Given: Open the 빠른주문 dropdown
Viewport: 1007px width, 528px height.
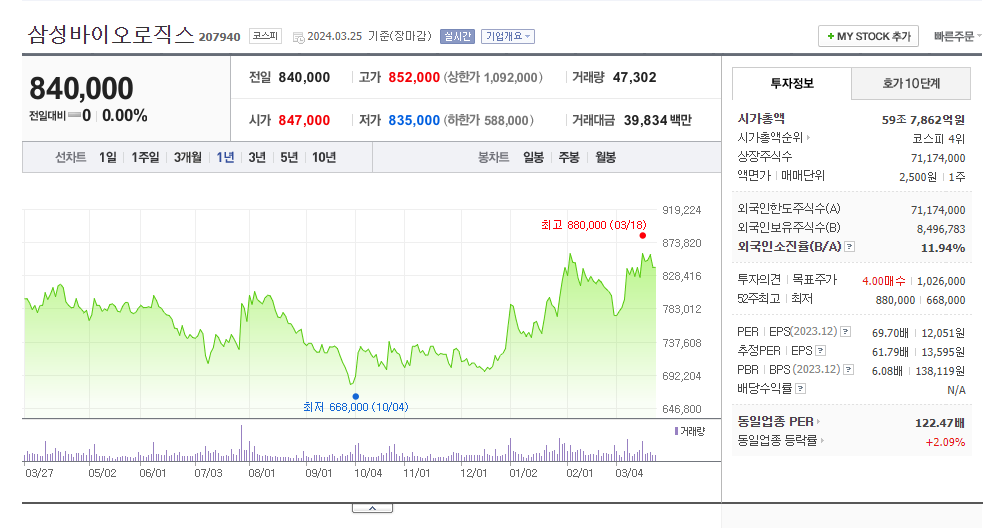Looking at the screenshot, I should 958,37.
